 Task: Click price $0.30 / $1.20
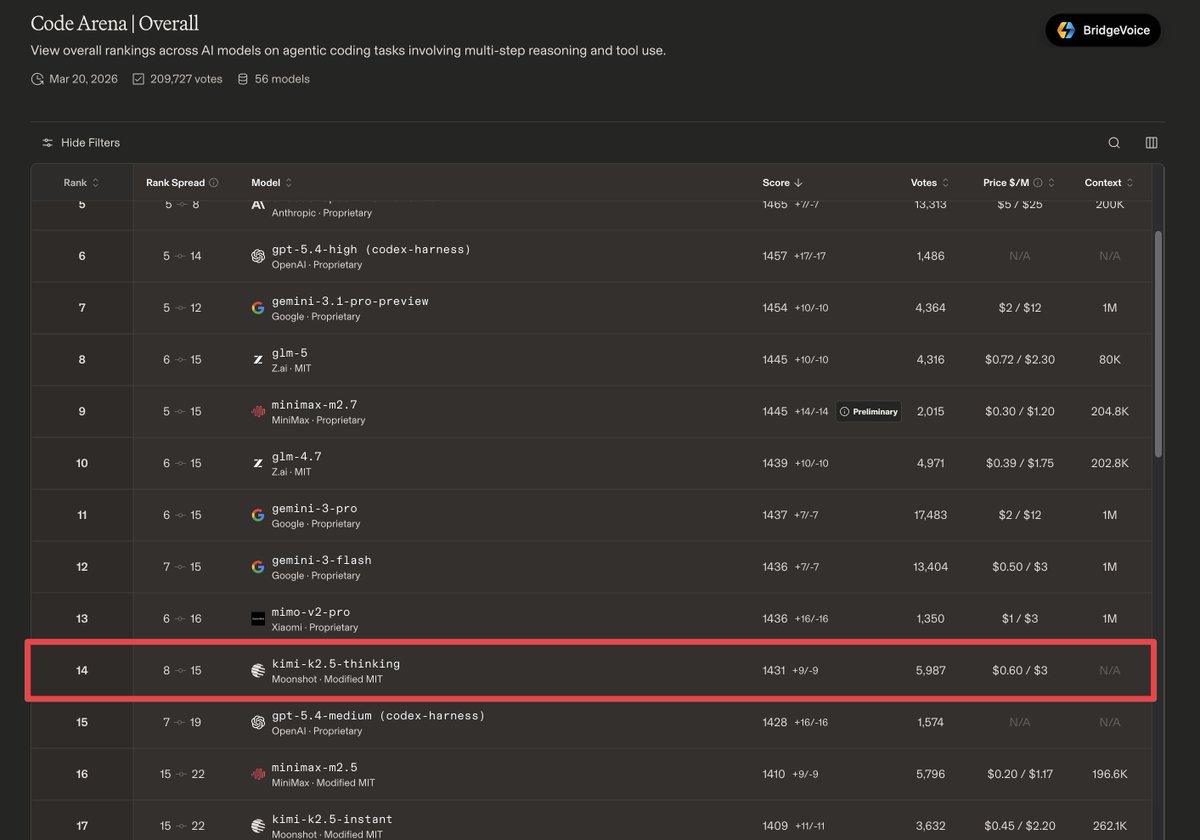pyautogui.click(x=1020, y=411)
